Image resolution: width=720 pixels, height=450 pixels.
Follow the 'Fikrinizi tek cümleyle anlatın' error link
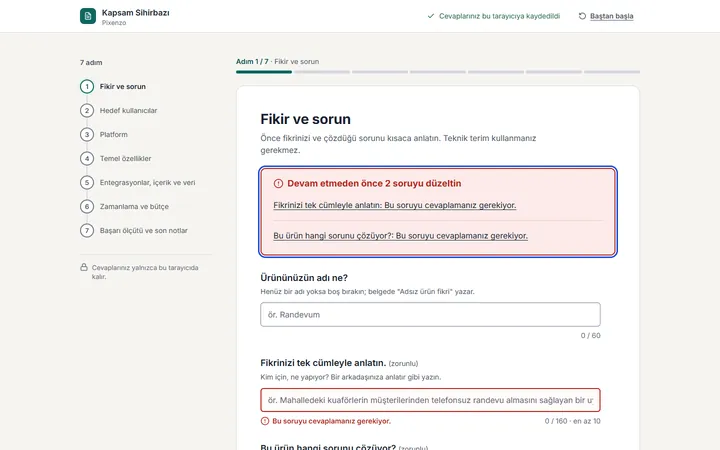click(x=394, y=205)
